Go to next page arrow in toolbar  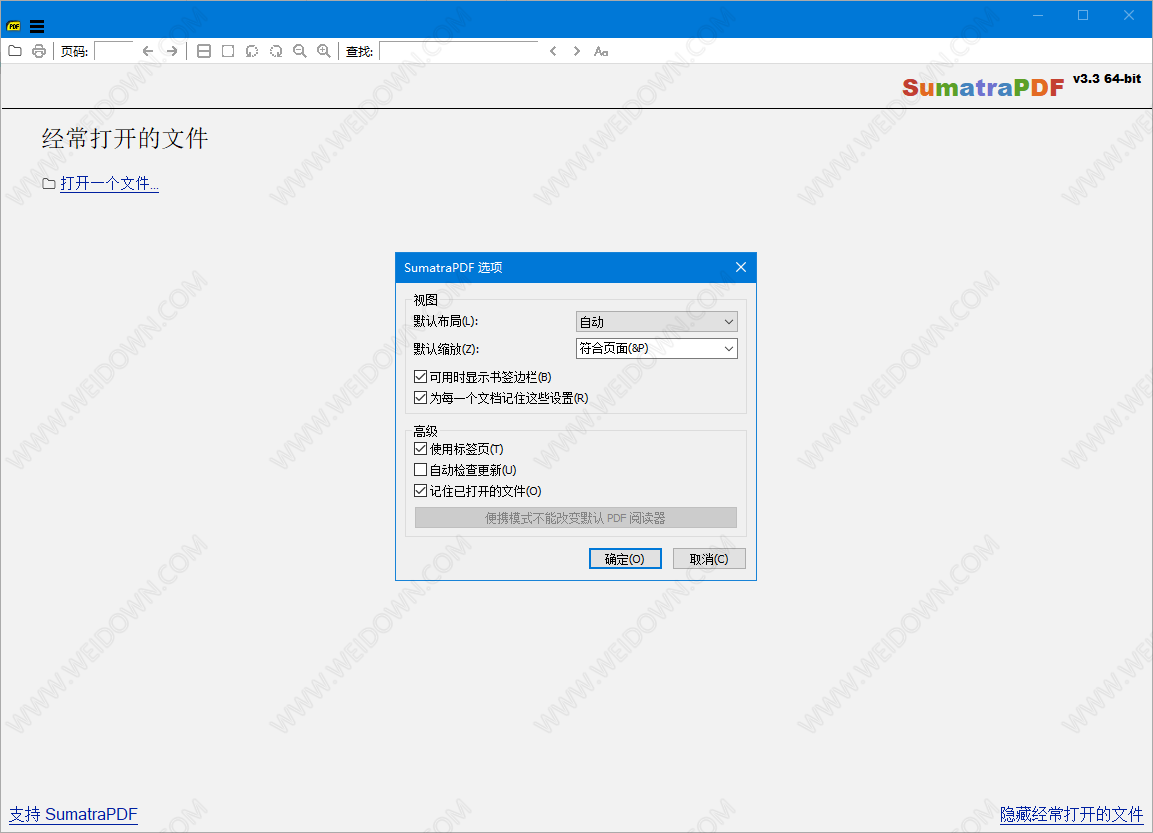(172, 51)
